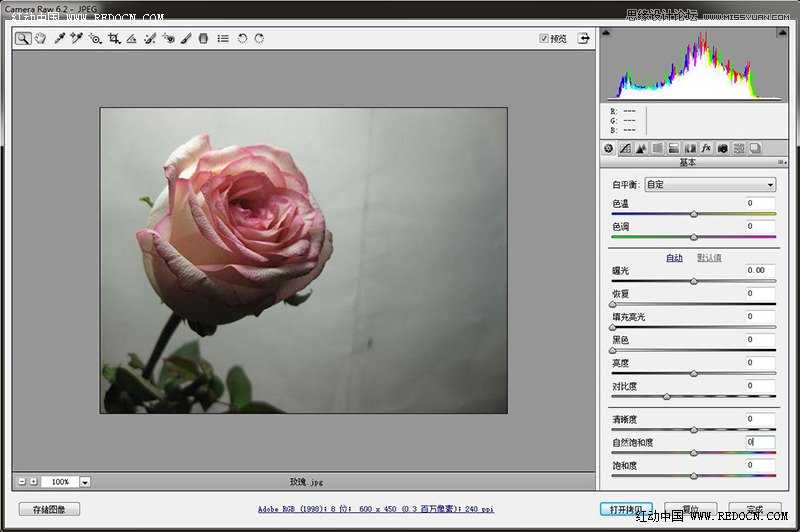800x532 pixels.
Task: Switch to the Detail panel tab
Action: coord(641,148)
